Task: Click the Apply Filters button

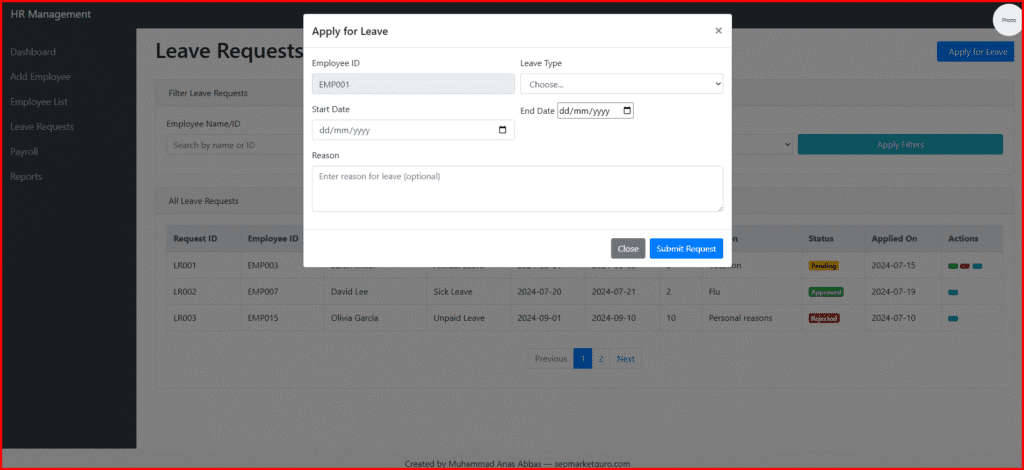Action: (x=899, y=145)
